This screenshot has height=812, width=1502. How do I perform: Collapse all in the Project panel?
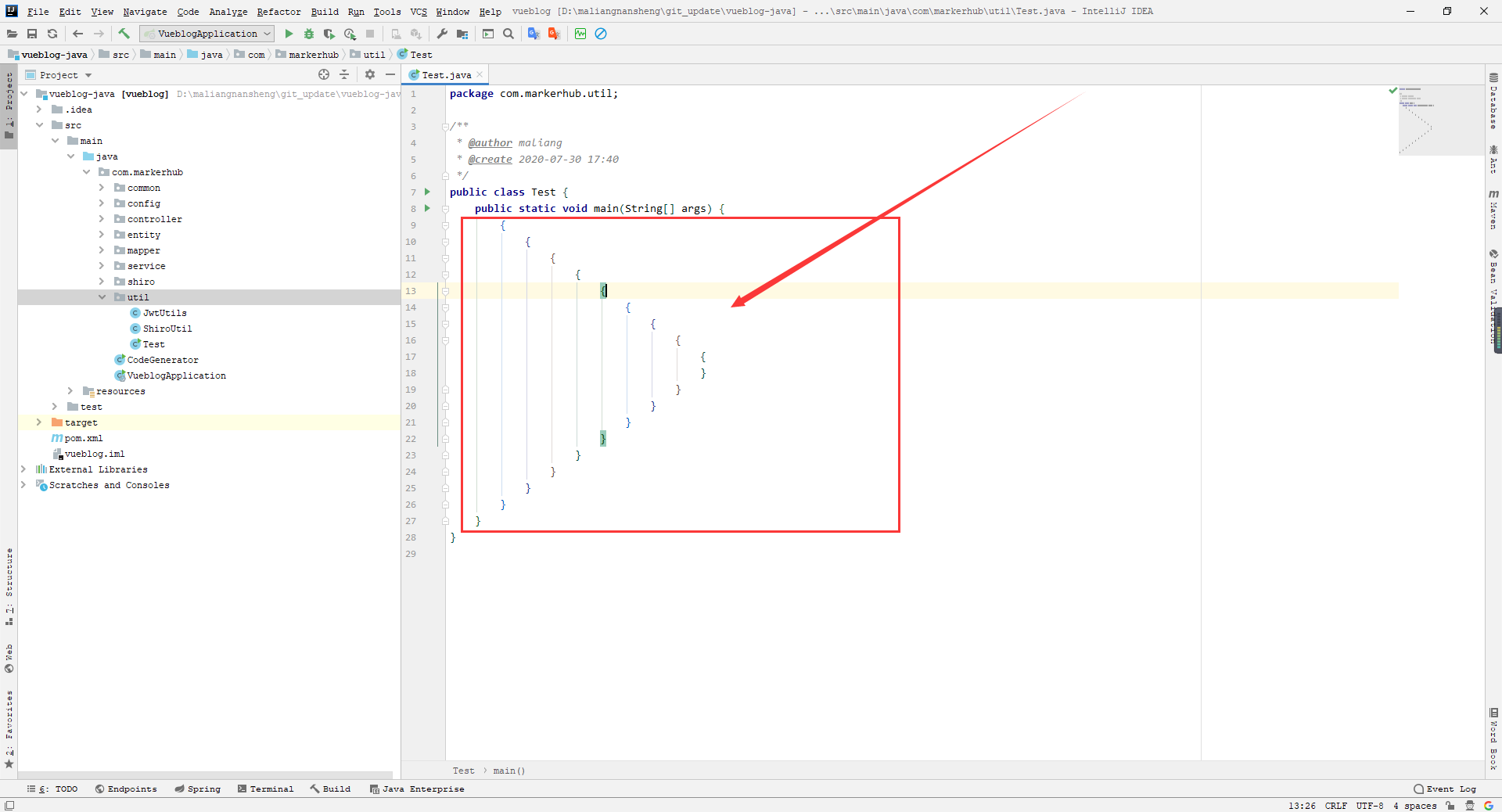coord(344,74)
